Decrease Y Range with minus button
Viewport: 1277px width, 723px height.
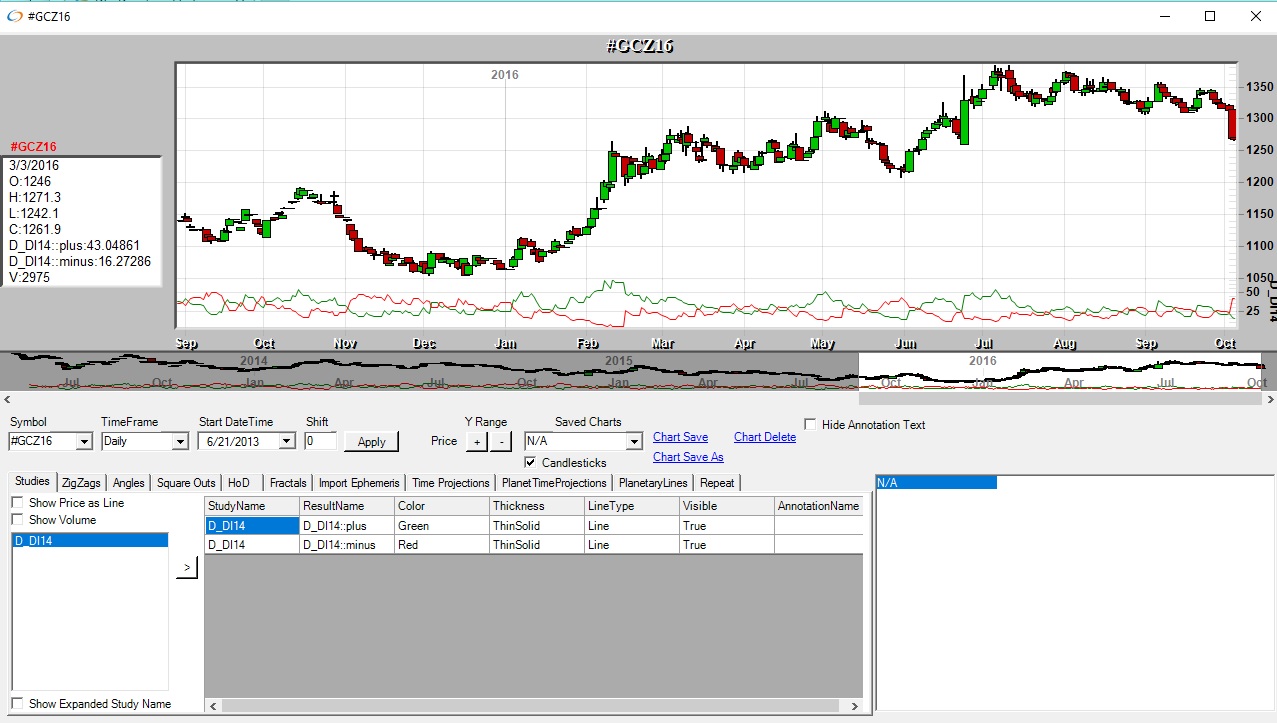point(501,441)
